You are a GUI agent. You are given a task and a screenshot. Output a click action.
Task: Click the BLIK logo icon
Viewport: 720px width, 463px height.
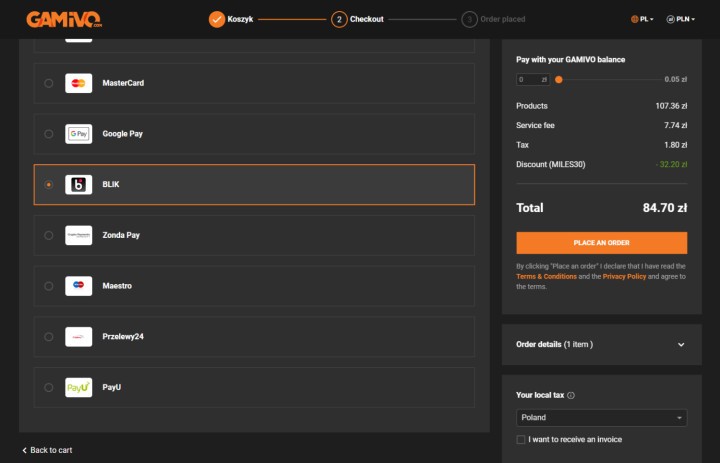tap(79, 185)
